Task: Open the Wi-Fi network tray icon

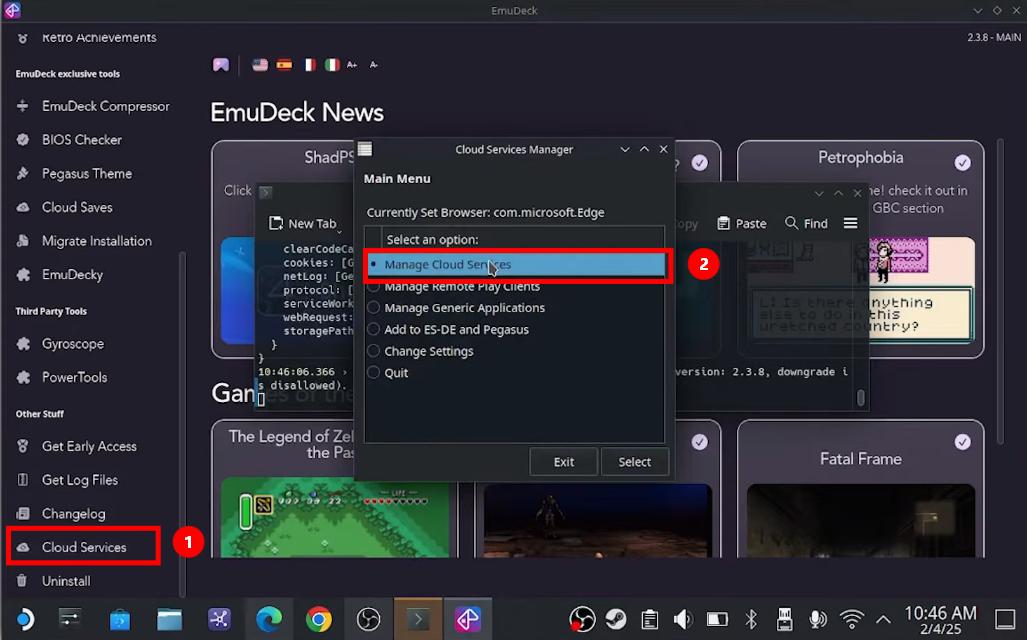Action: pos(852,619)
